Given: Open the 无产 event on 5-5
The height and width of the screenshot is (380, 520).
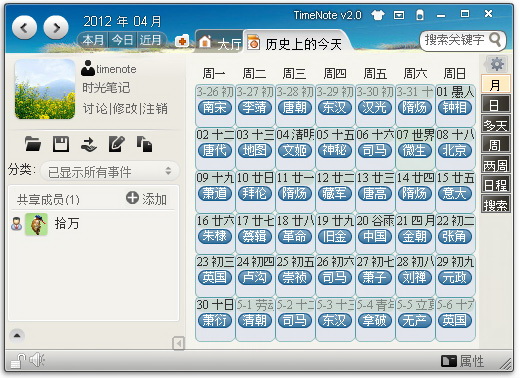Looking at the screenshot, I should pyautogui.click(x=415, y=321).
